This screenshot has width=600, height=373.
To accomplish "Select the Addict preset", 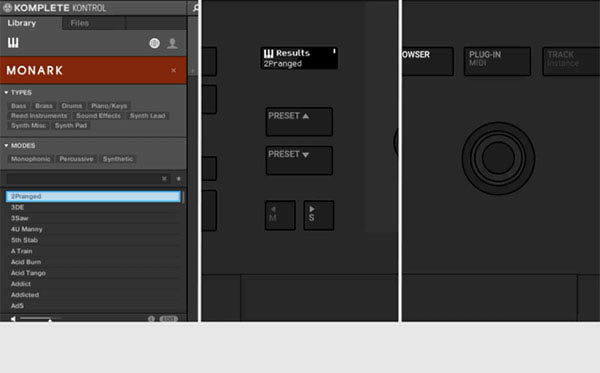I will pyautogui.click(x=93, y=284).
